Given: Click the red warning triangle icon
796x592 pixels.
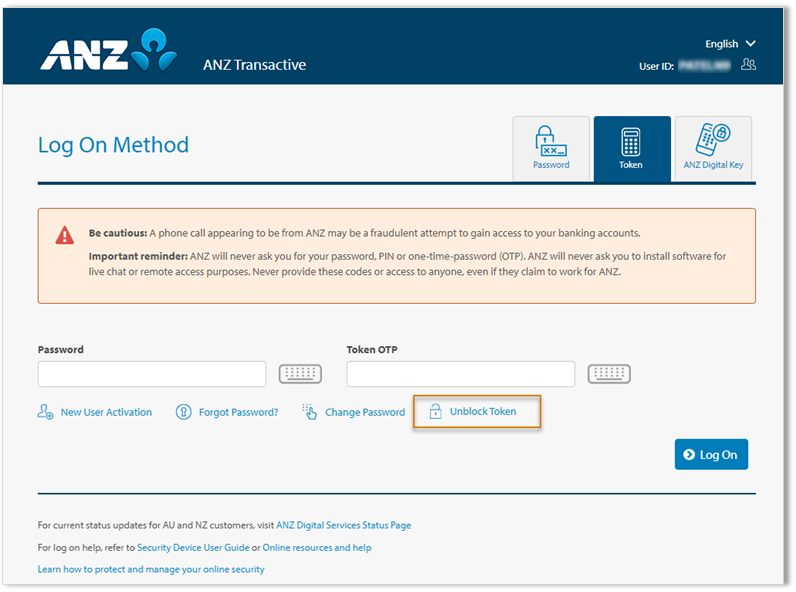Looking at the screenshot, I should (x=65, y=236).
